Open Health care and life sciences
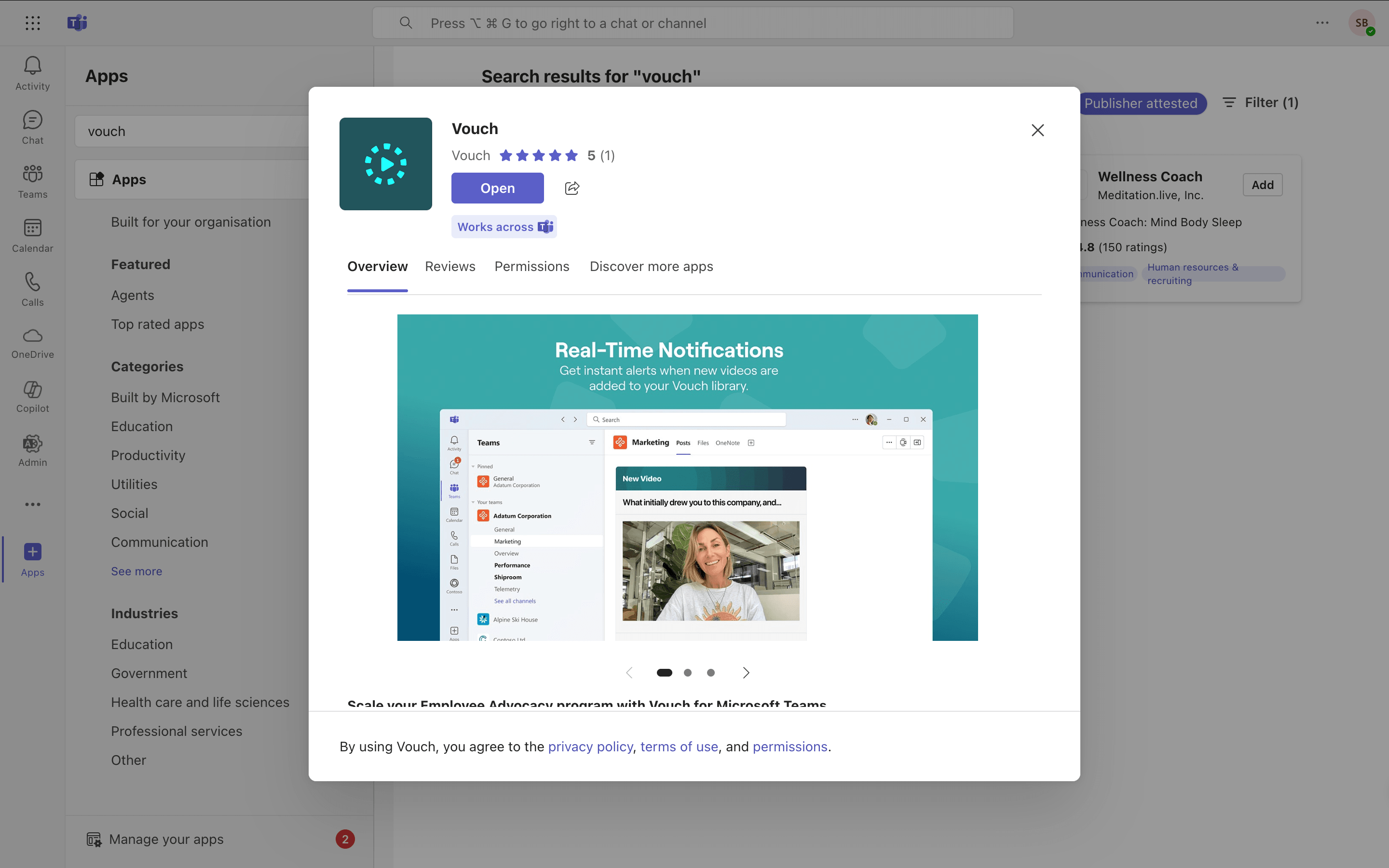This screenshot has width=1389, height=868. [x=200, y=702]
